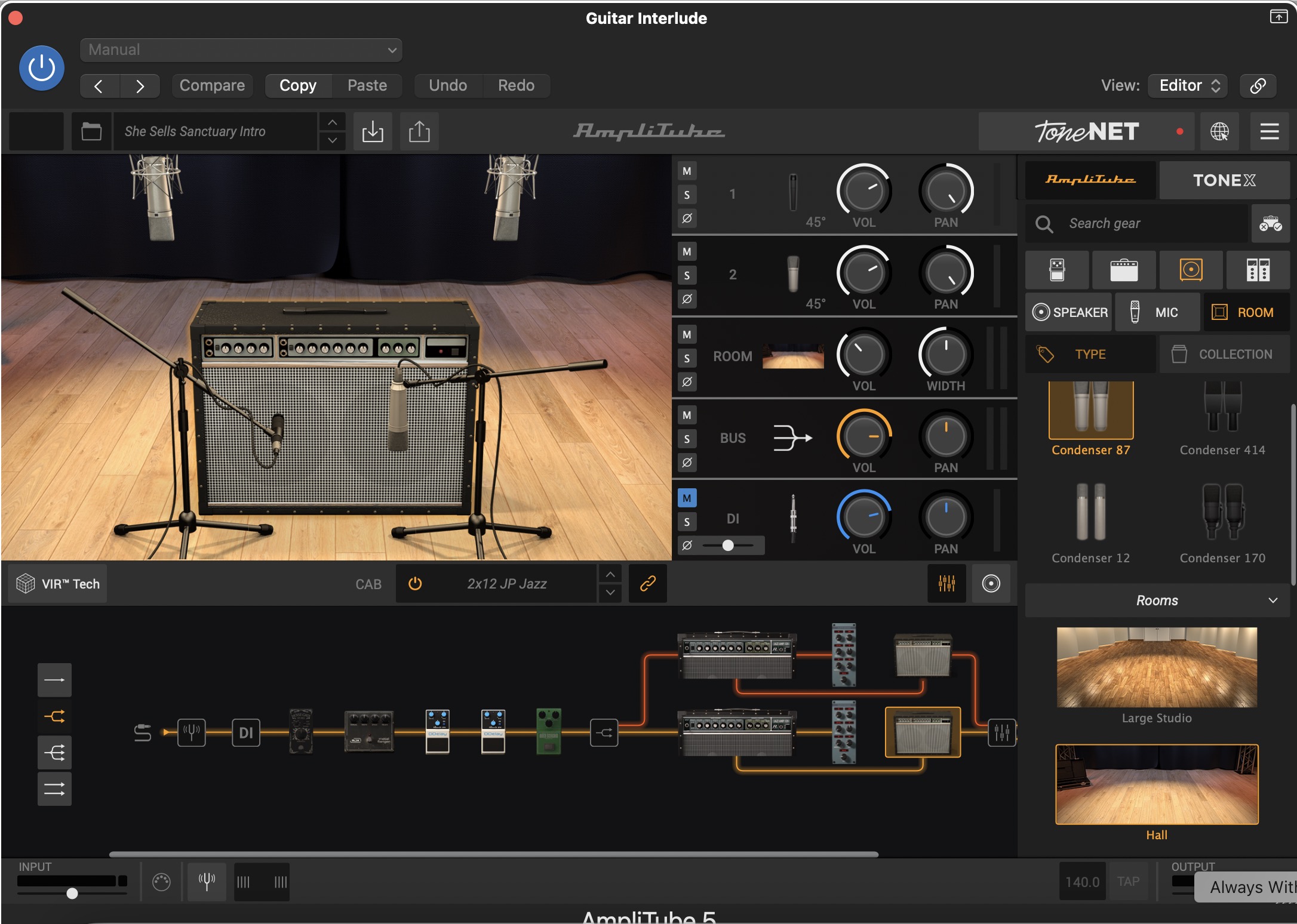1297x924 pixels.
Task: Click the gear filter icon beside search
Action: (x=1270, y=223)
